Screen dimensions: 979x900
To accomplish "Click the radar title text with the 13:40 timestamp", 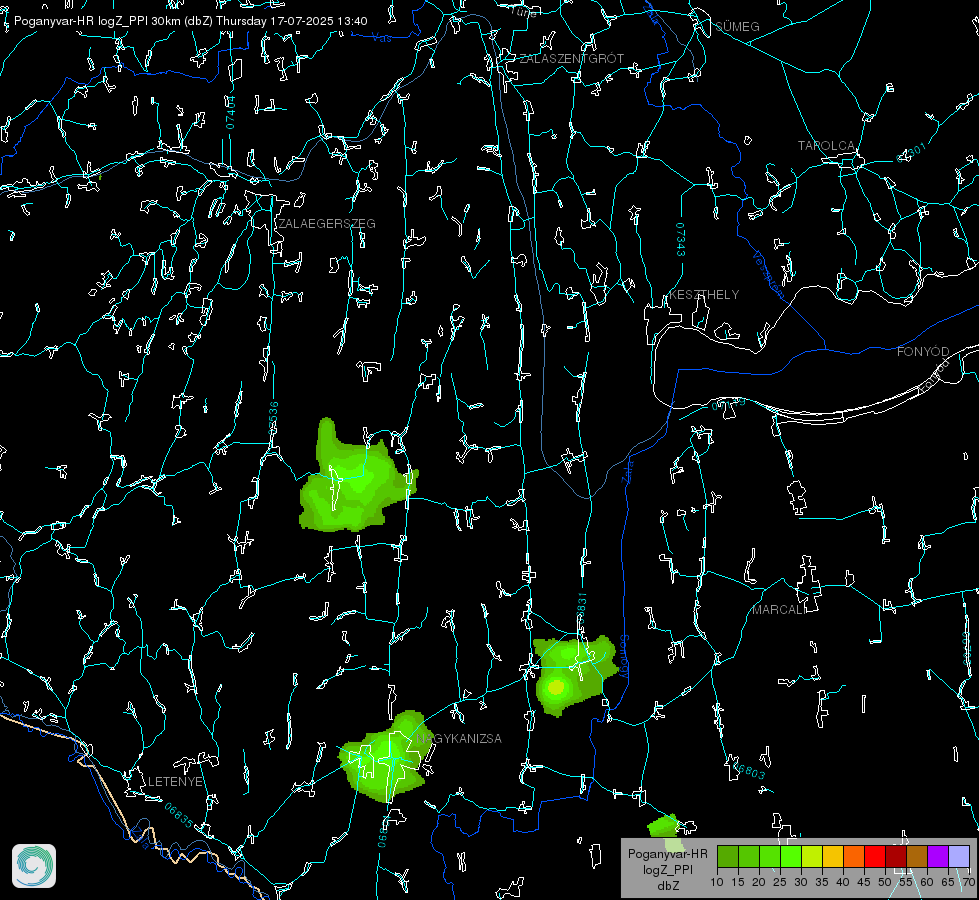I will click(190, 21).
